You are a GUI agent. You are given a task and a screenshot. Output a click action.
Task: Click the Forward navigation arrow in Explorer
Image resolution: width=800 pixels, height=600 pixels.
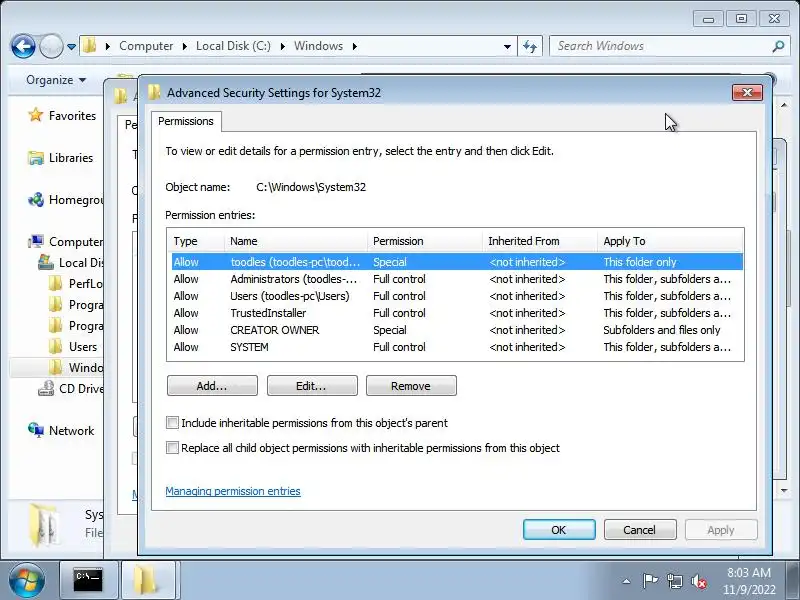(51, 46)
